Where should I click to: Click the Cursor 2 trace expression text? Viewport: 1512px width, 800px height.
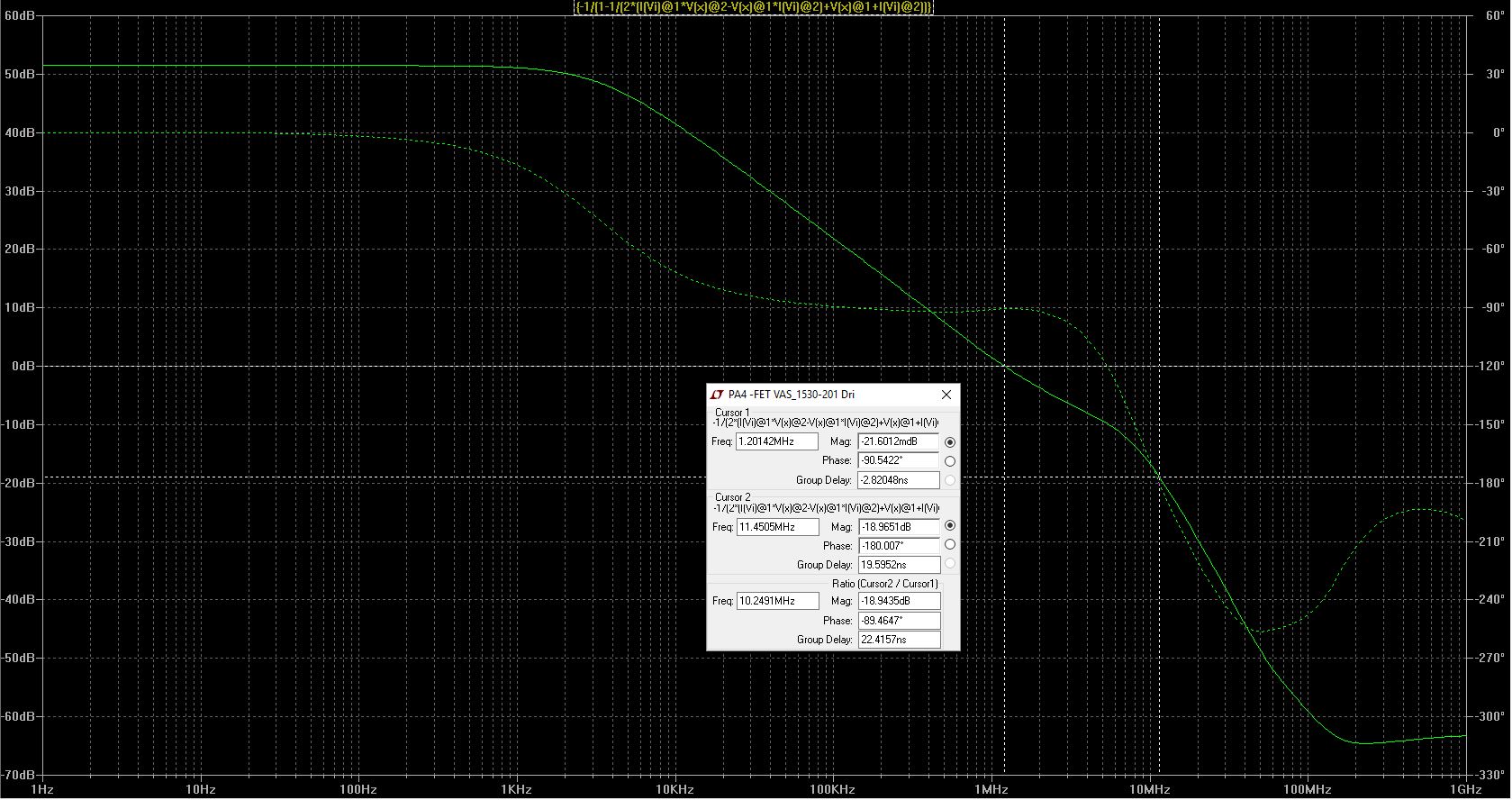[825, 508]
